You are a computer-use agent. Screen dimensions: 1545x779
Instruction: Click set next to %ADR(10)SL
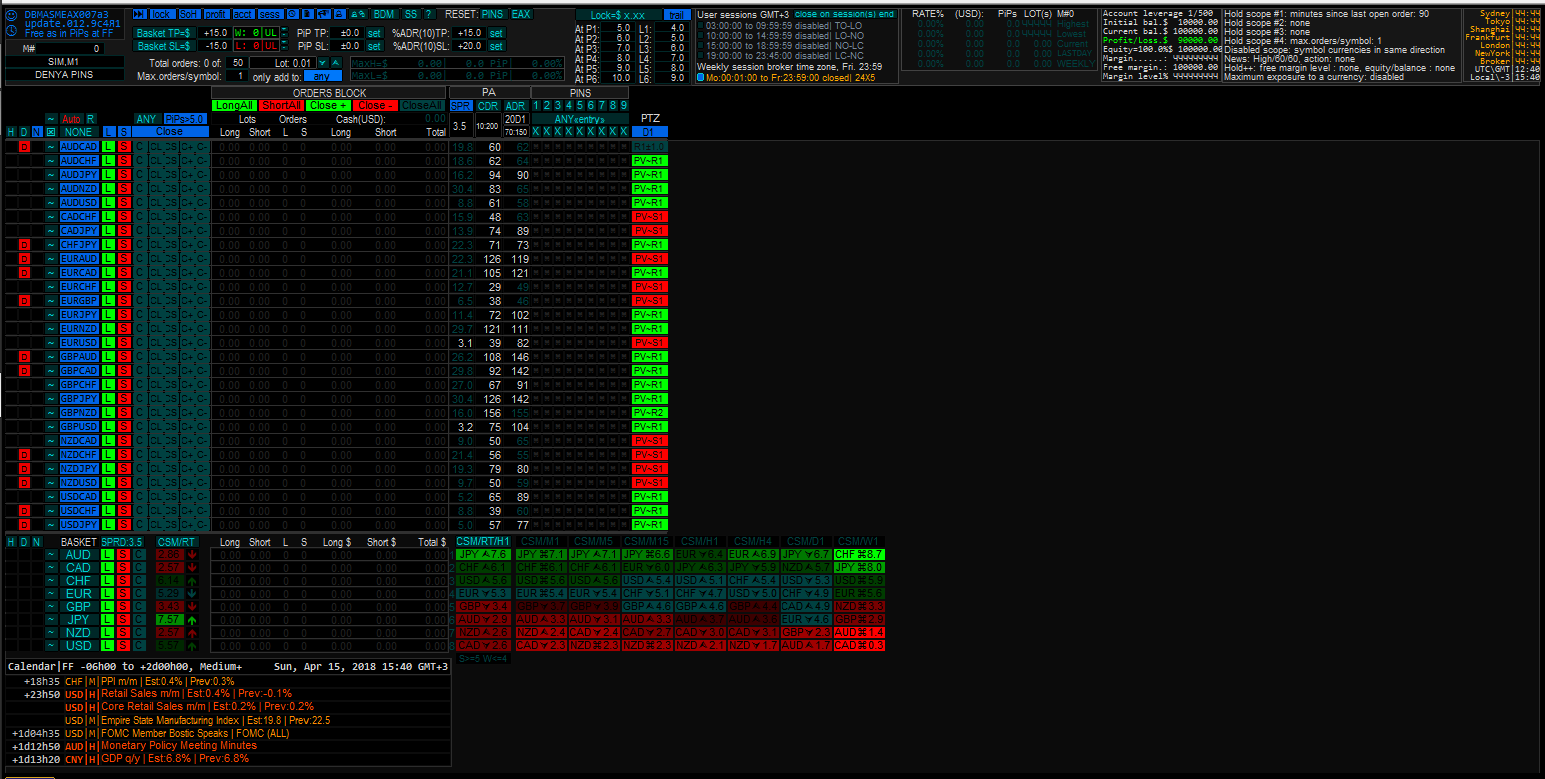pyautogui.click(x=496, y=46)
